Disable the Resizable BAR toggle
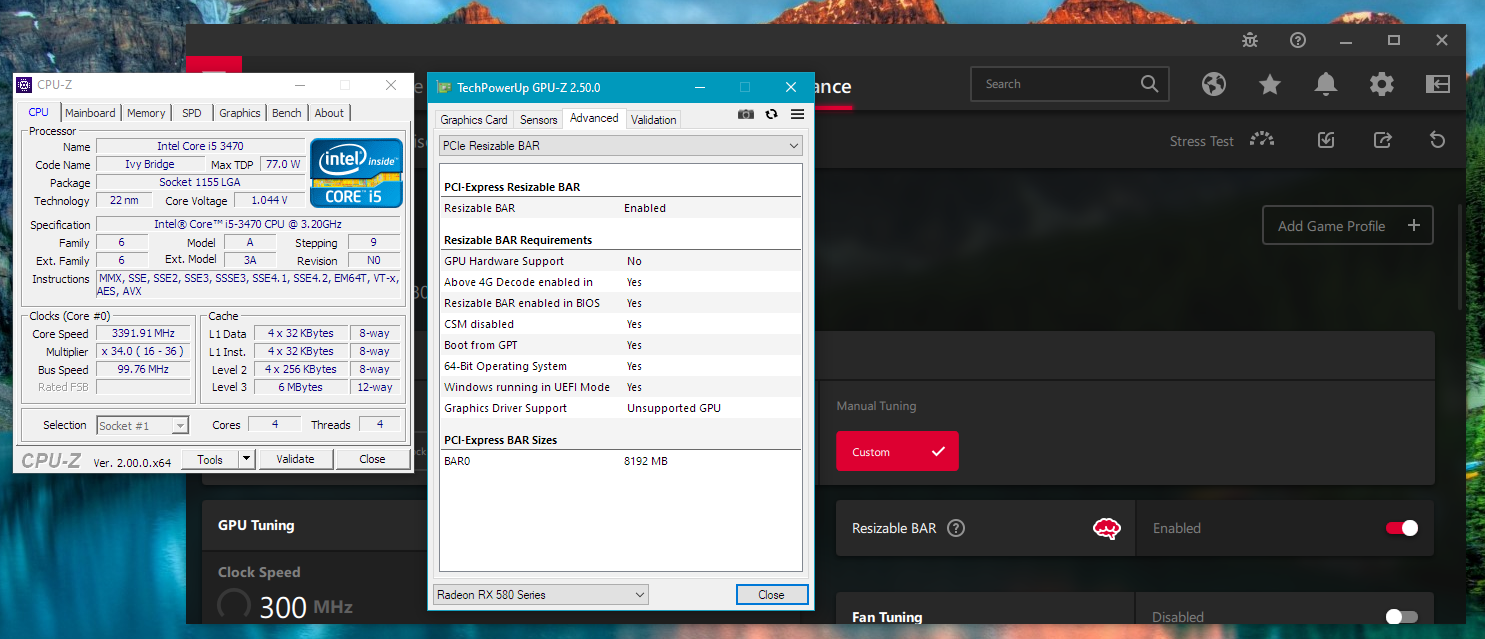 point(1401,528)
